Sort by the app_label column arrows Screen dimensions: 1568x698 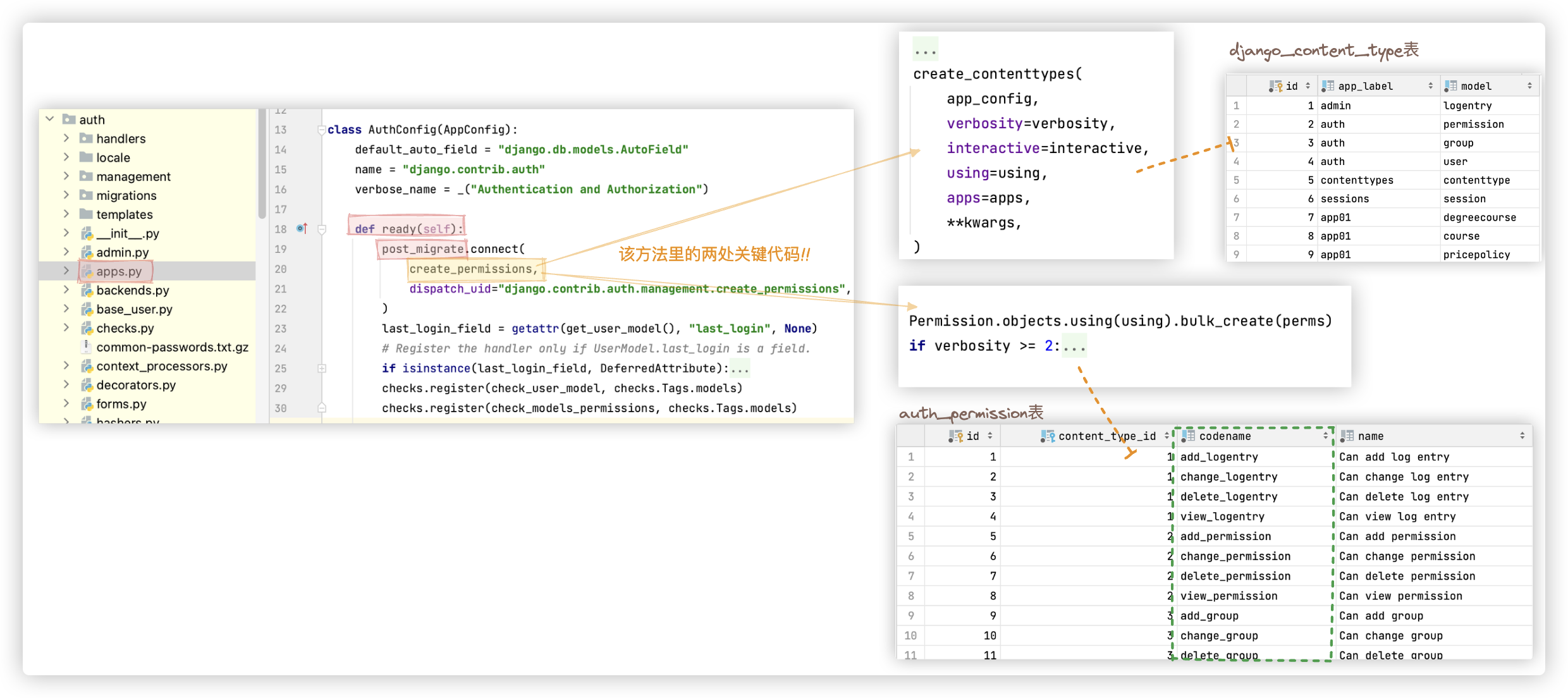pos(1430,86)
